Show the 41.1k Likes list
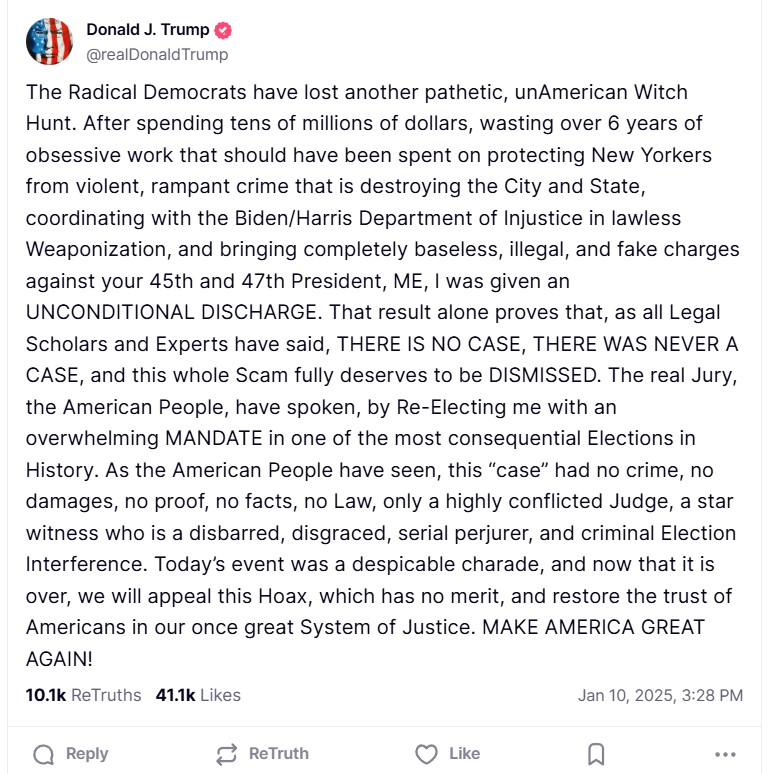 point(198,695)
